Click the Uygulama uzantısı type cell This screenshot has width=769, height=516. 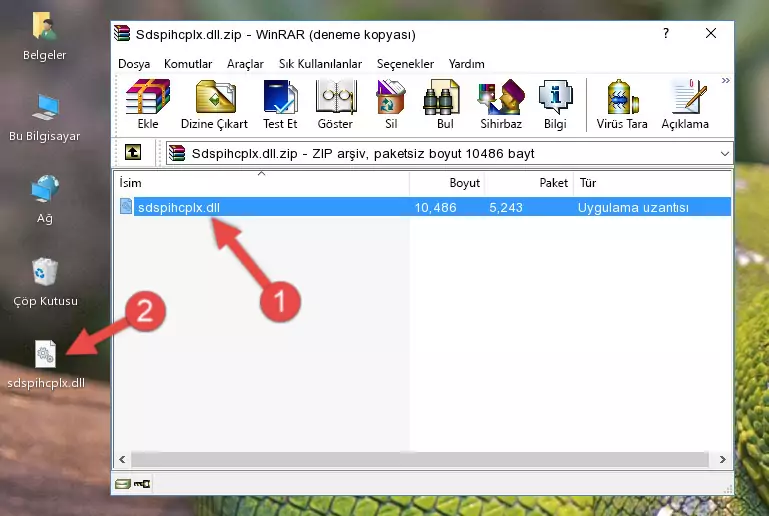click(633, 207)
